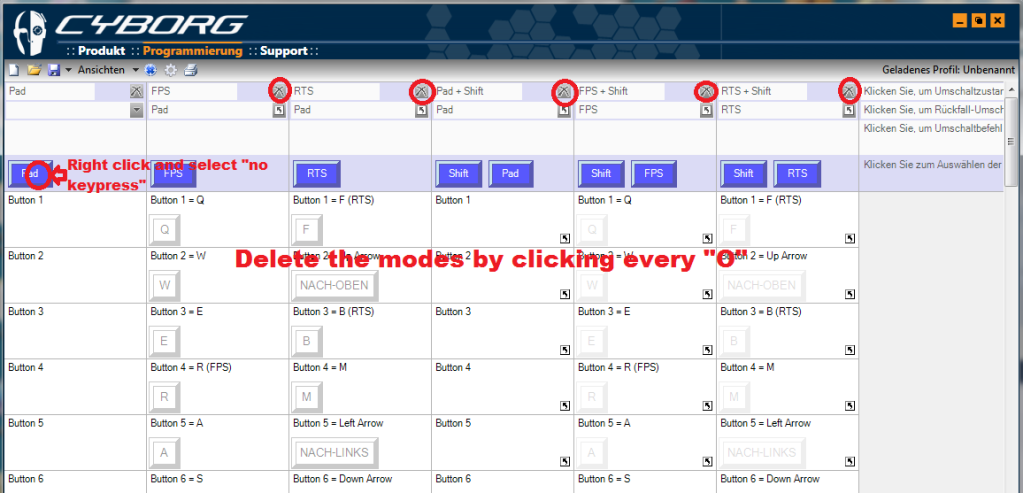Click the R key in FPS Button 4
1023x493 pixels.
pos(165,396)
